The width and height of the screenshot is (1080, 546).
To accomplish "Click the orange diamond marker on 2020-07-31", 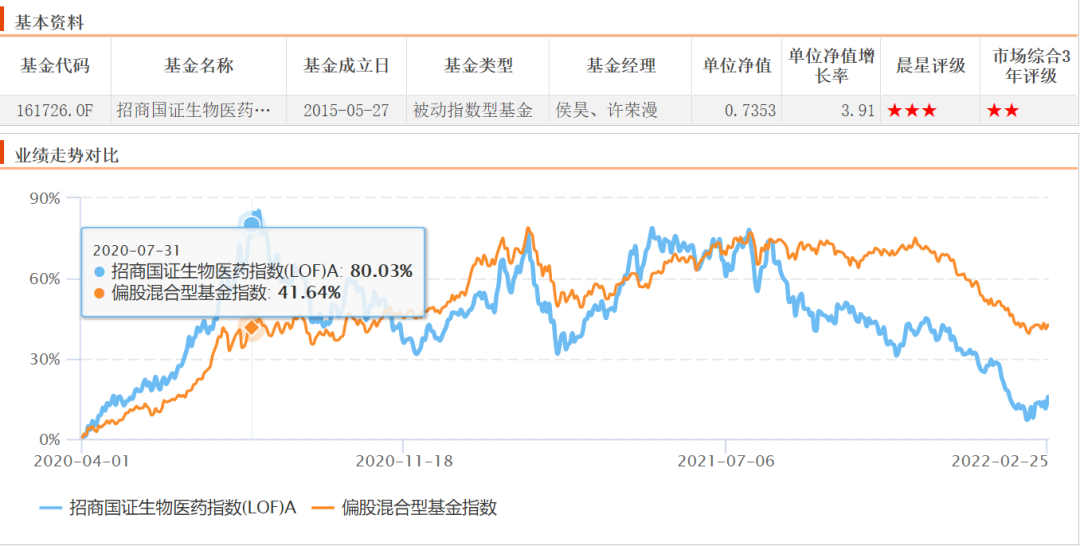I will (x=252, y=327).
